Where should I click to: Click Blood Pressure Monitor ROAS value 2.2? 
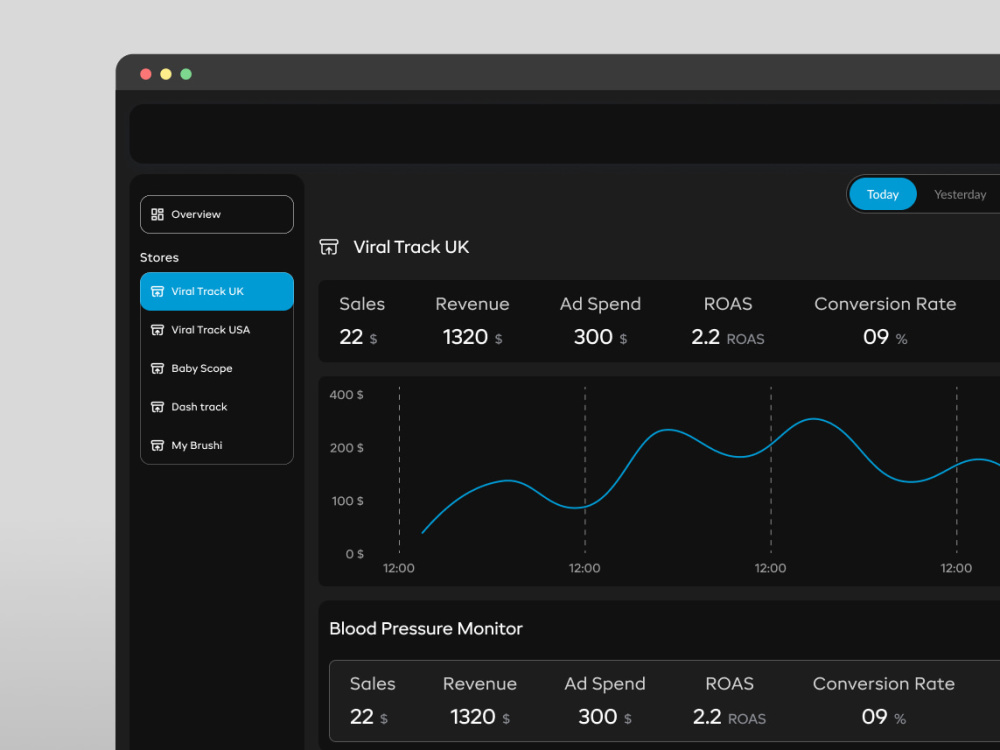[x=707, y=717]
